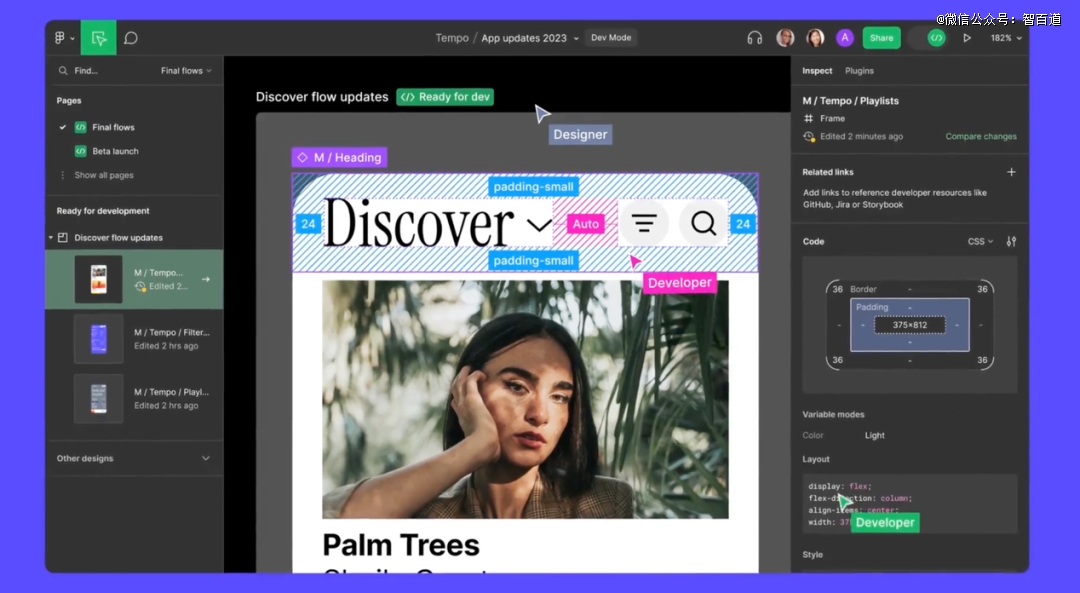1080x593 pixels.
Task: Open the CSS code language dropdown
Action: [980, 242]
